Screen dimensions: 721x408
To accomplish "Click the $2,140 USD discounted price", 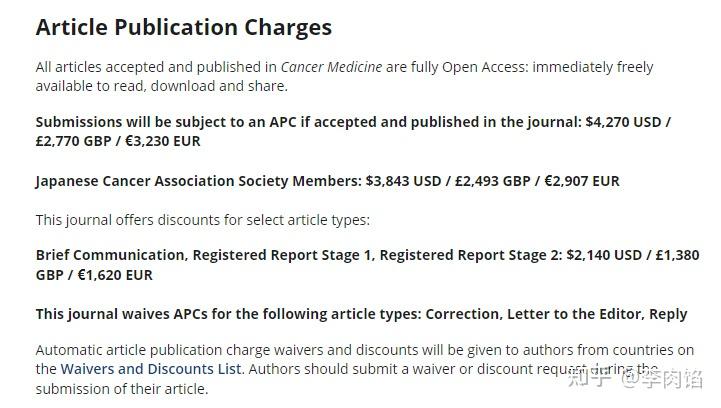I will tap(604, 255).
